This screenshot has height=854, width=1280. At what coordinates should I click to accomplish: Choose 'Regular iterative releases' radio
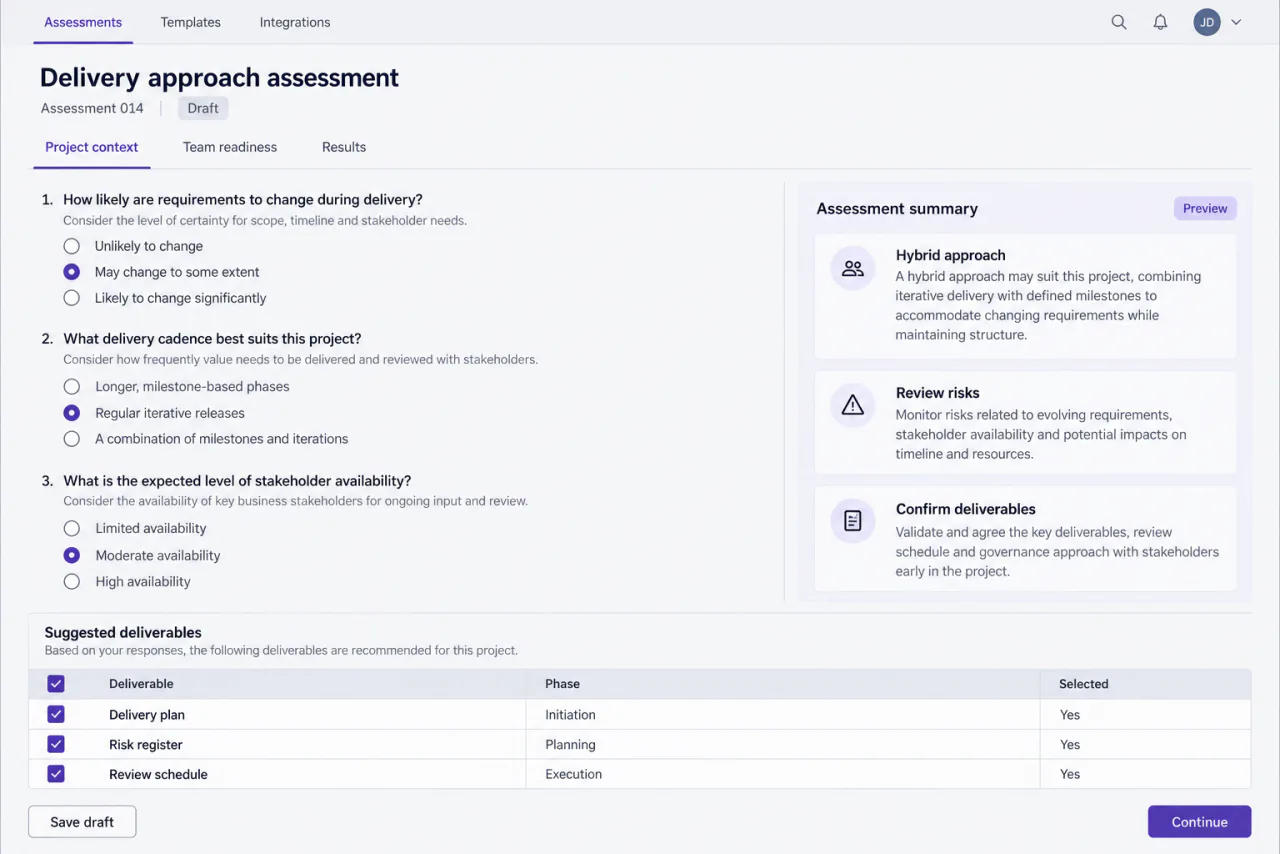[71, 413]
